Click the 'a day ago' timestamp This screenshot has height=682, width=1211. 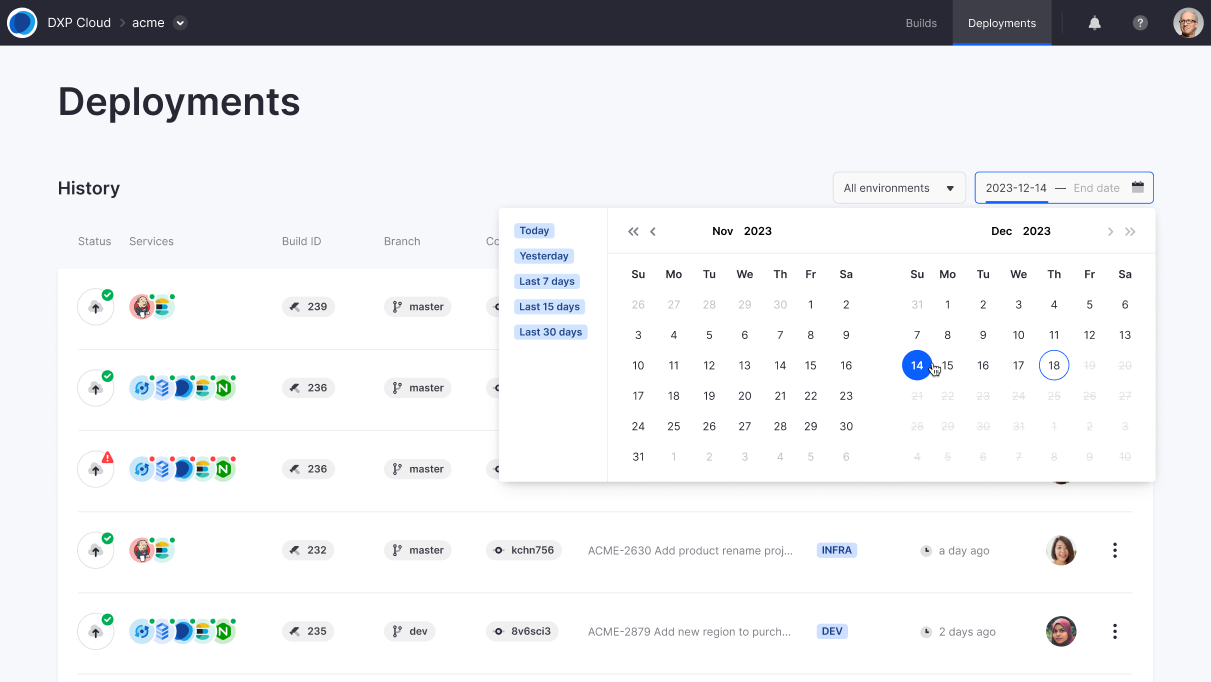pos(964,551)
